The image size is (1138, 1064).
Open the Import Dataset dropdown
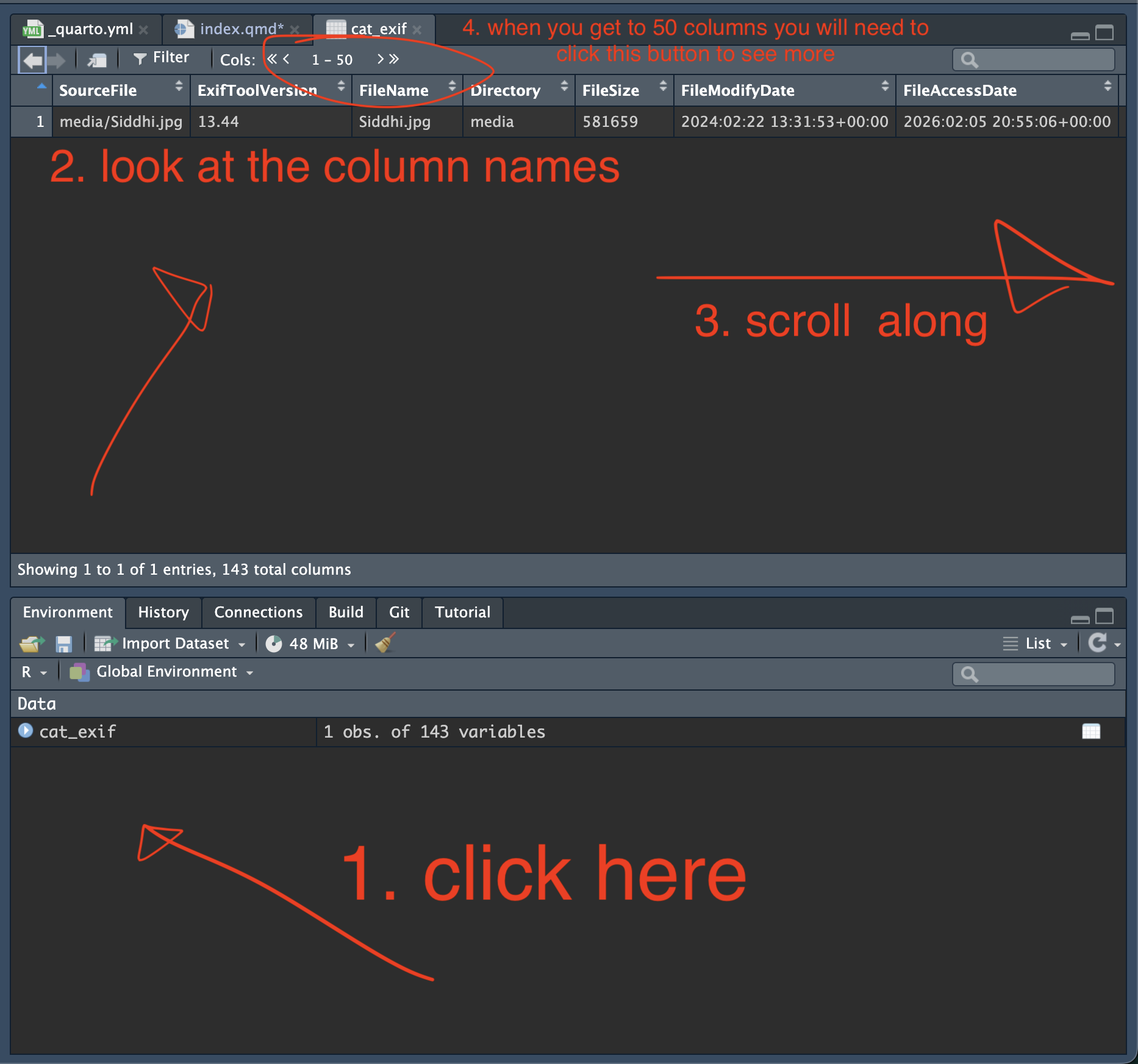[175, 644]
